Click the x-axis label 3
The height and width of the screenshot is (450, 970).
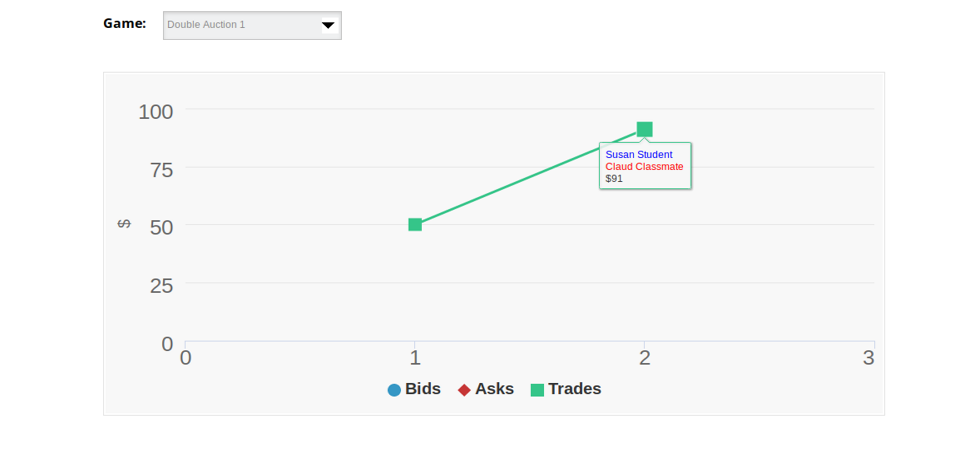coord(869,358)
